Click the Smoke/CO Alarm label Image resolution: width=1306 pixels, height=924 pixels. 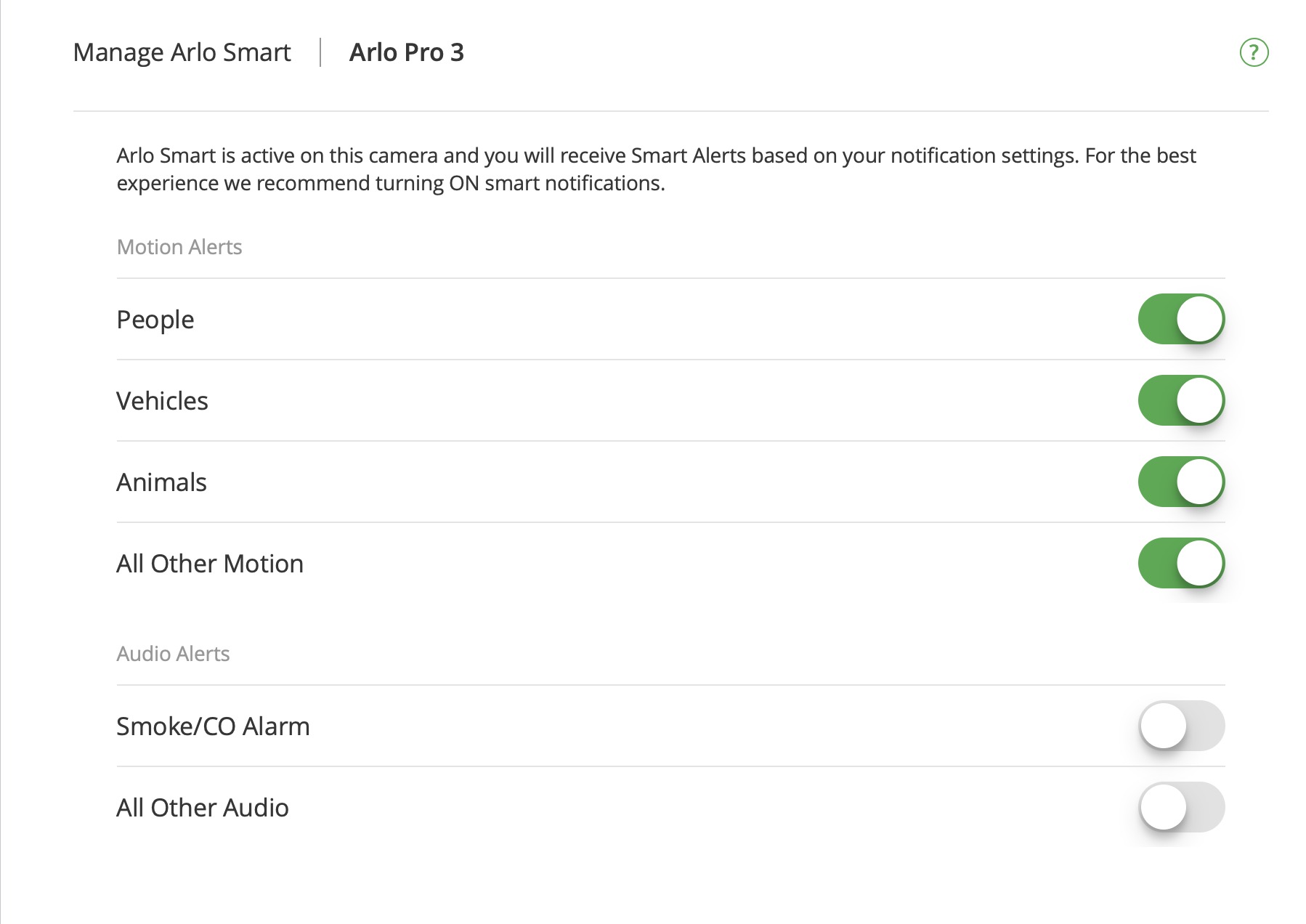click(x=213, y=726)
